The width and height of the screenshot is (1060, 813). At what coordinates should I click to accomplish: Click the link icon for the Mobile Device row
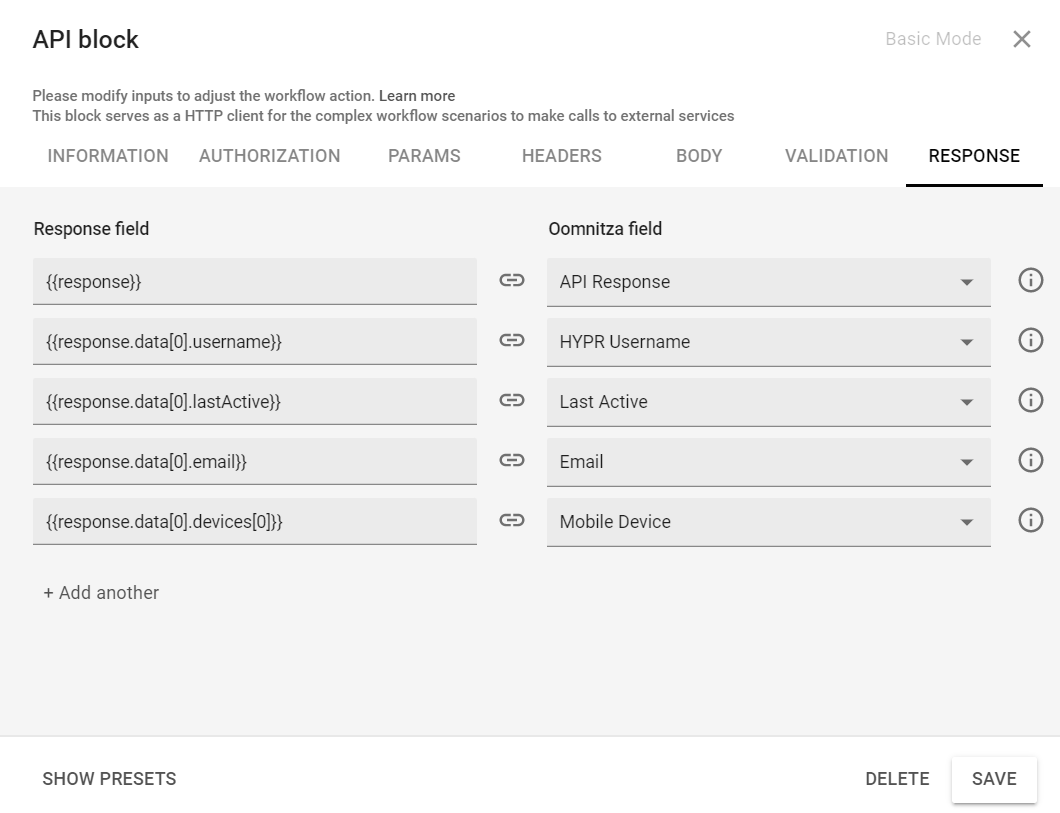[511, 521]
